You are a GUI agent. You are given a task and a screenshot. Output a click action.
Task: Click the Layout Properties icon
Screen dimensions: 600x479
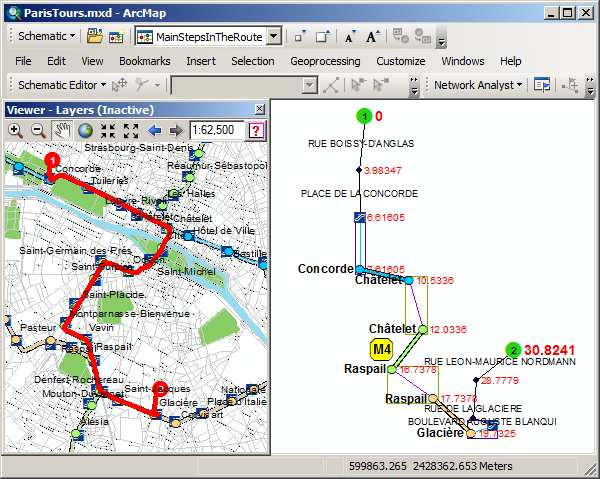click(x=331, y=85)
